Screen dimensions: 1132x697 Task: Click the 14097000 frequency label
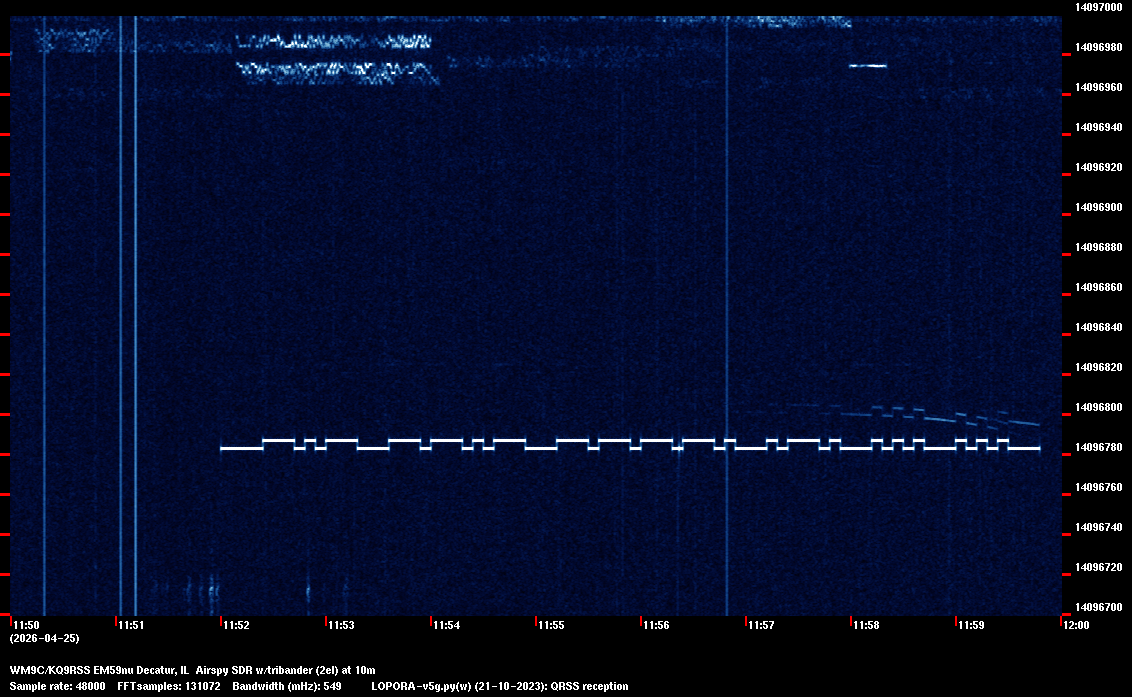coord(1097,7)
